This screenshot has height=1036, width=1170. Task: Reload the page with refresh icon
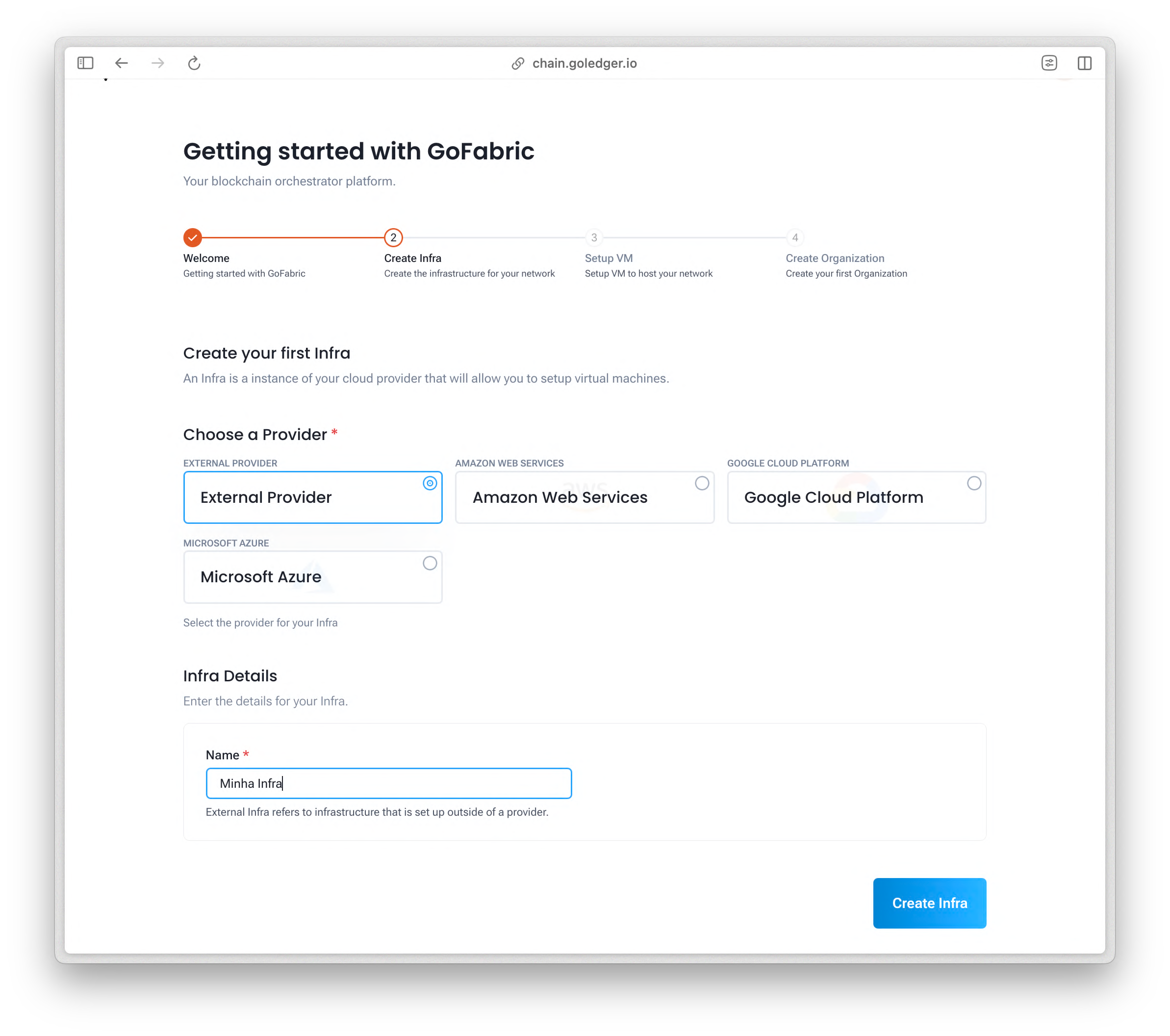[x=194, y=63]
